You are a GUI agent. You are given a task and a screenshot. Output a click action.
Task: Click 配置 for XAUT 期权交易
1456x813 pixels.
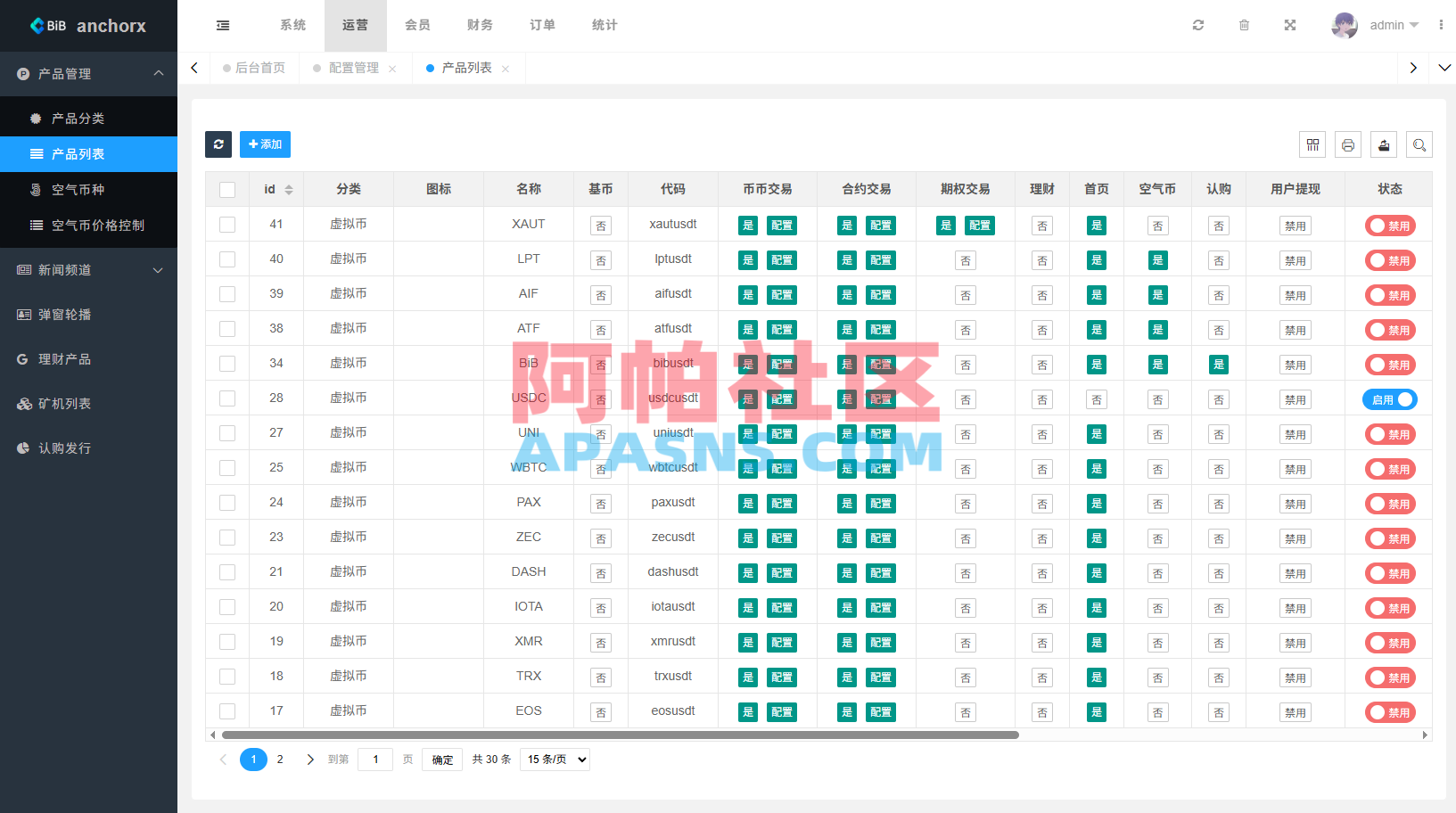(980, 226)
